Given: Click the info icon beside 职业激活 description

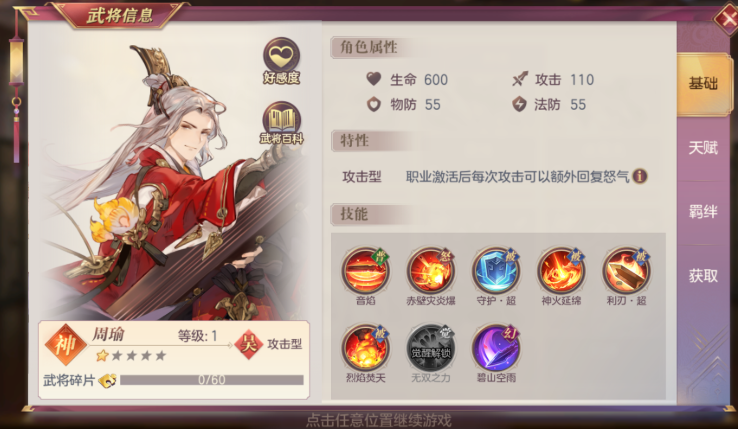Looking at the screenshot, I should (640, 176).
